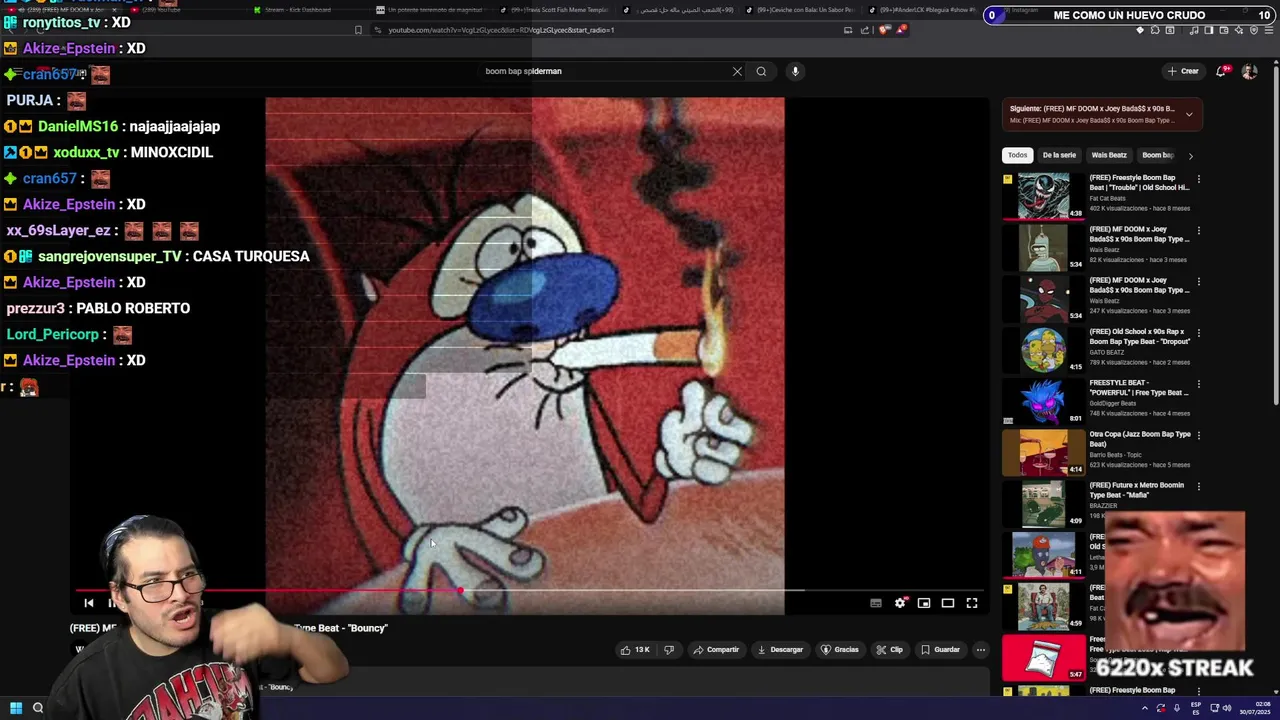Open the account avatar menu

[1249, 71]
